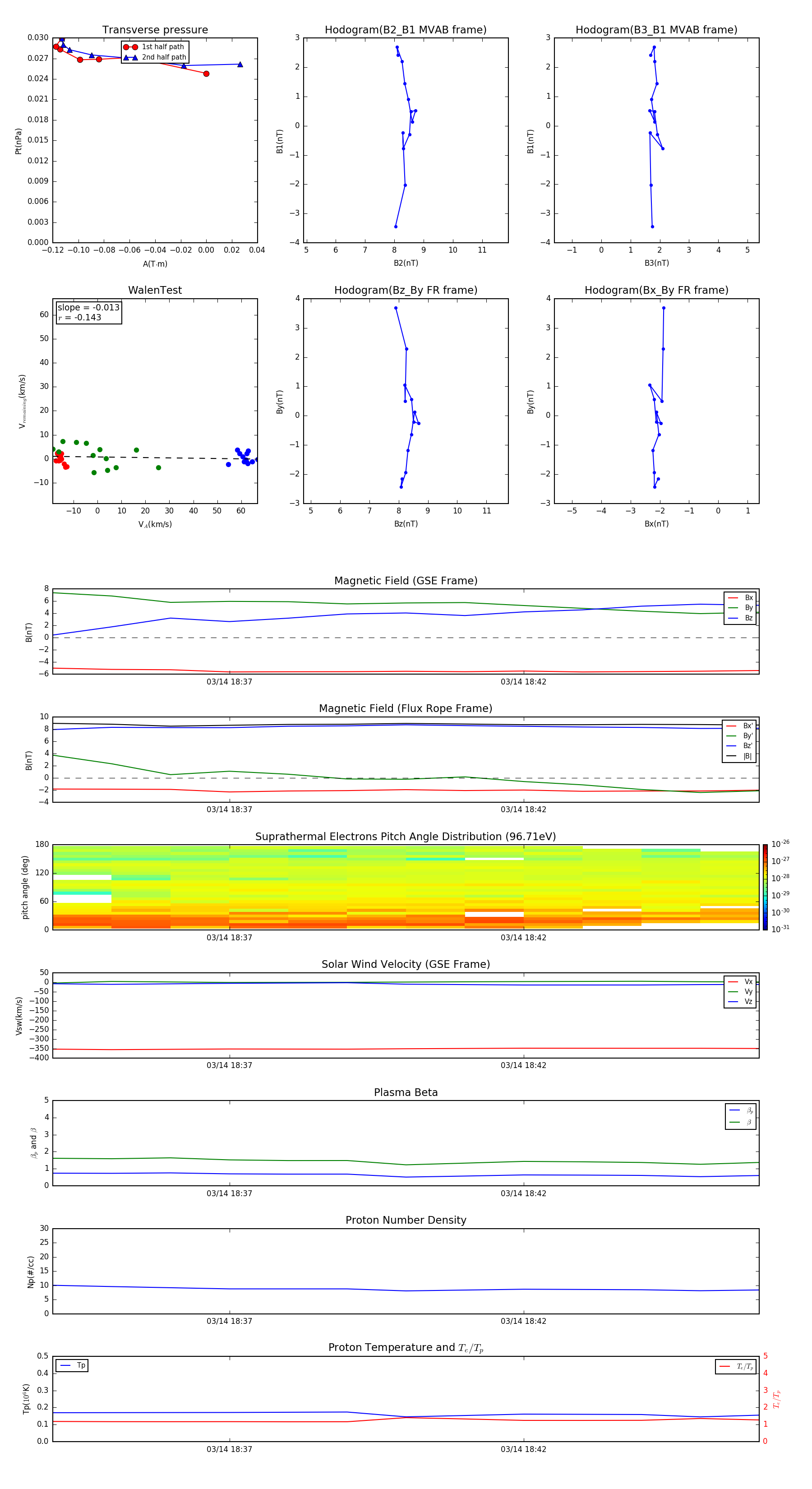Select the WalenTest slope and r annotation box
This screenshot has height=1489, width=812.
click(x=88, y=313)
